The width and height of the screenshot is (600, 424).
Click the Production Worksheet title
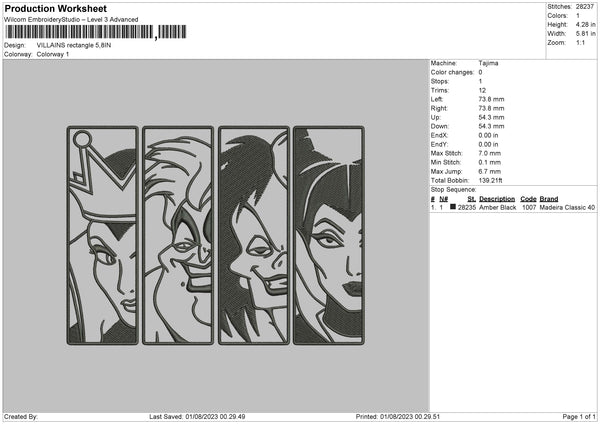click(x=55, y=8)
